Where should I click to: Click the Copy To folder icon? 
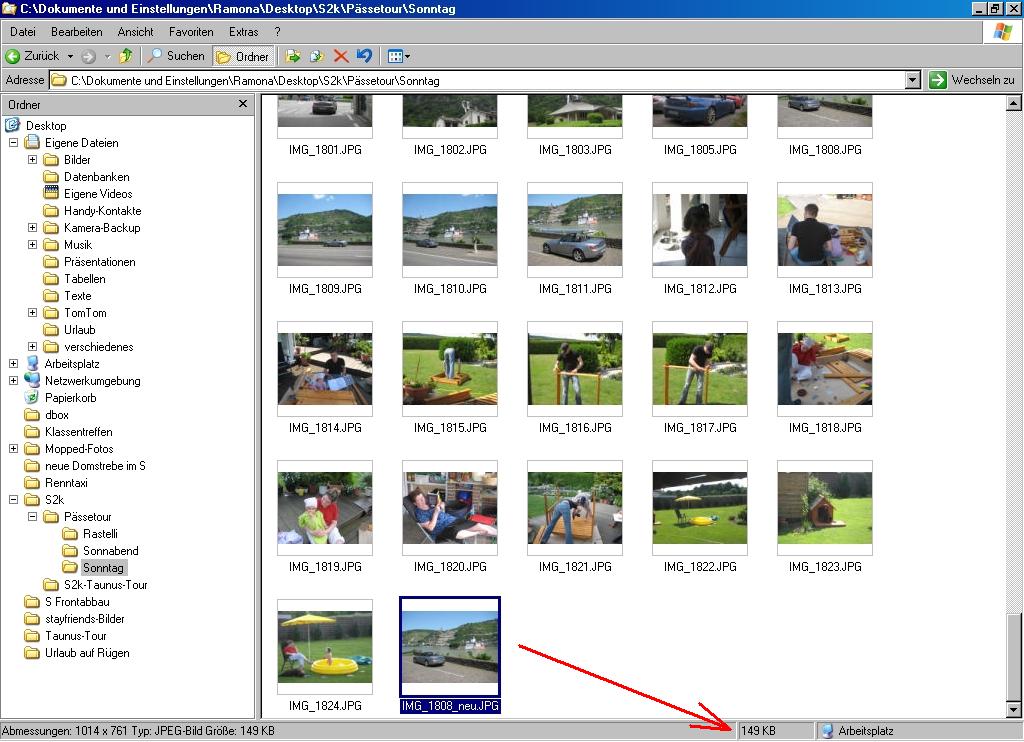[317, 57]
